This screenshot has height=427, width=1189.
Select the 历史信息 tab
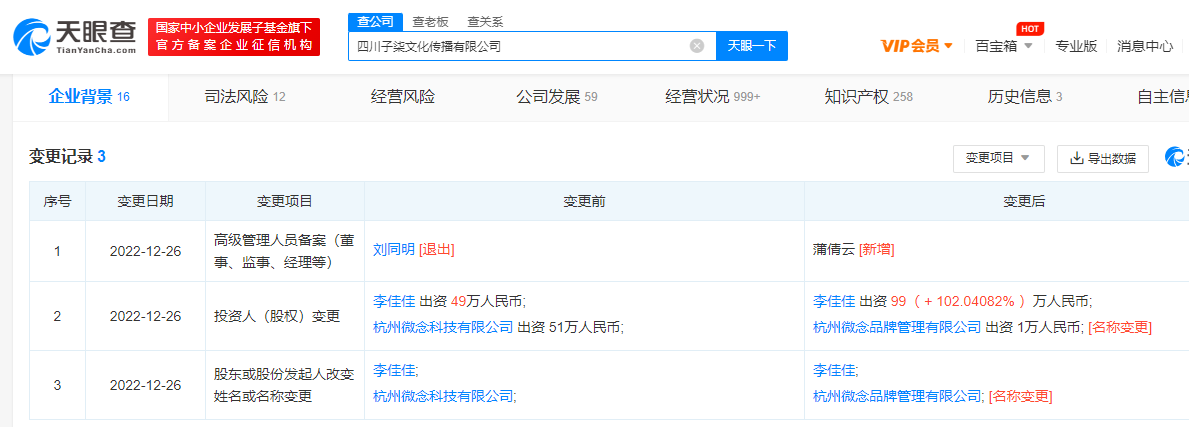pyautogui.click(x=1024, y=97)
